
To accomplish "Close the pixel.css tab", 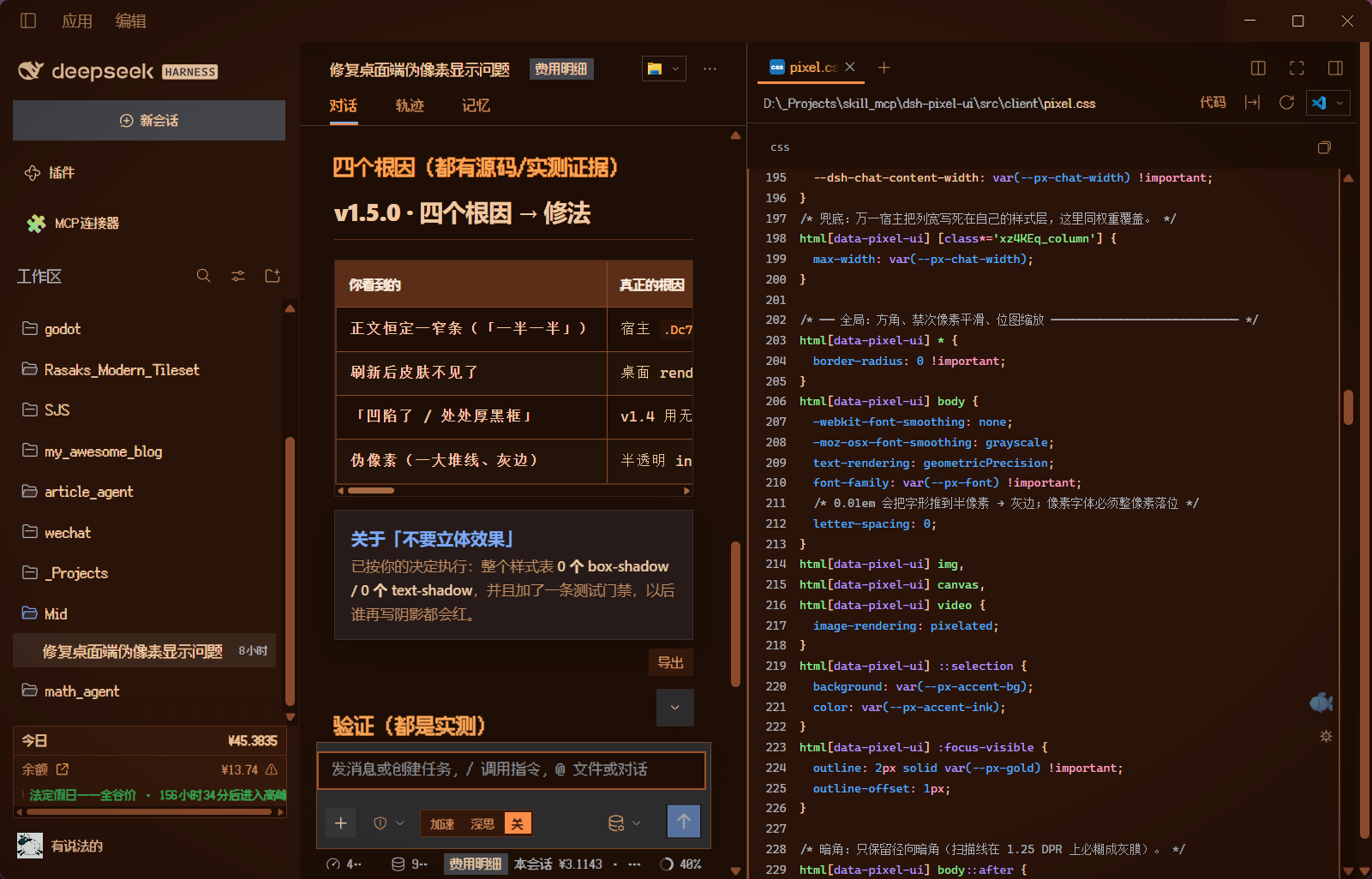I will pyautogui.click(x=850, y=67).
